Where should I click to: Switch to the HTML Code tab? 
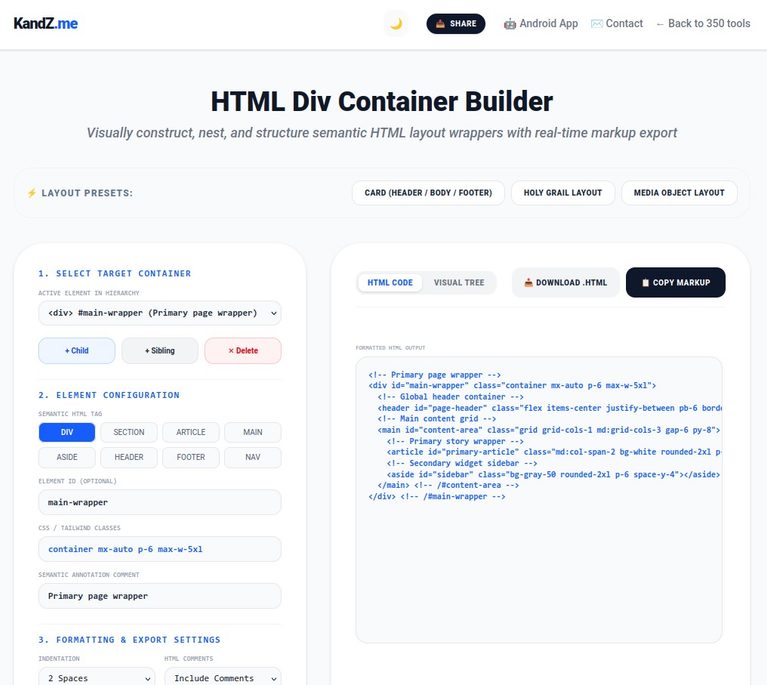[x=390, y=283]
